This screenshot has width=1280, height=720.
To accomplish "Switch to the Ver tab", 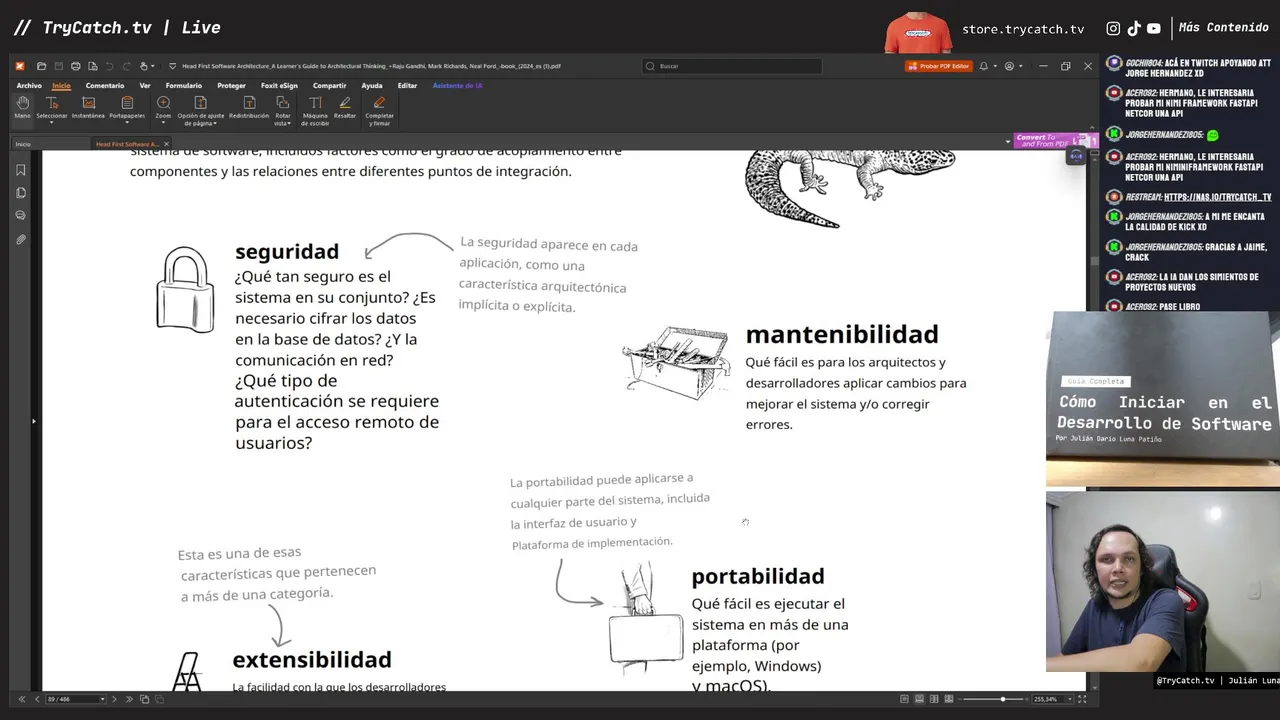I will 145,86.
